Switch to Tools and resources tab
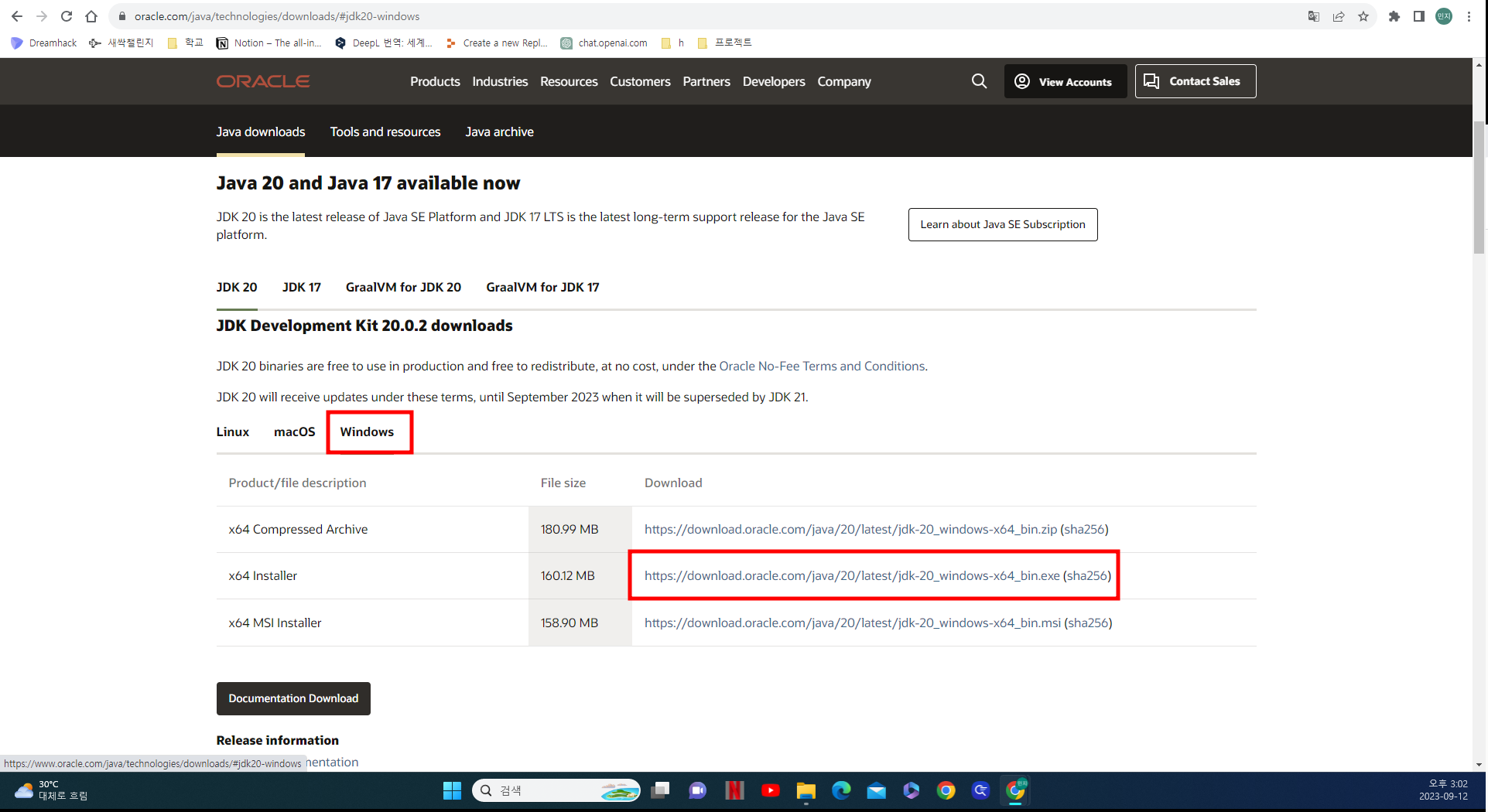The height and width of the screenshot is (812, 1488). [385, 131]
